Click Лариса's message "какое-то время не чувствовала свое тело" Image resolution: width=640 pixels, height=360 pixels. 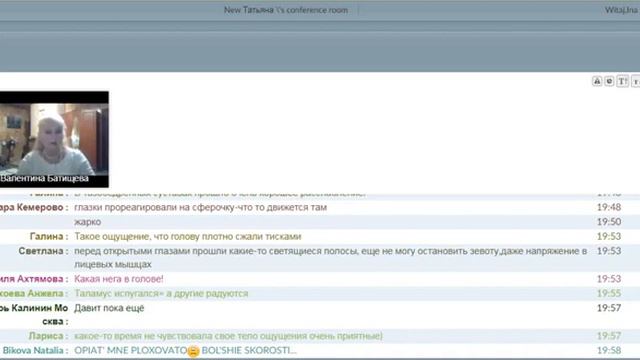pos(229,336)
